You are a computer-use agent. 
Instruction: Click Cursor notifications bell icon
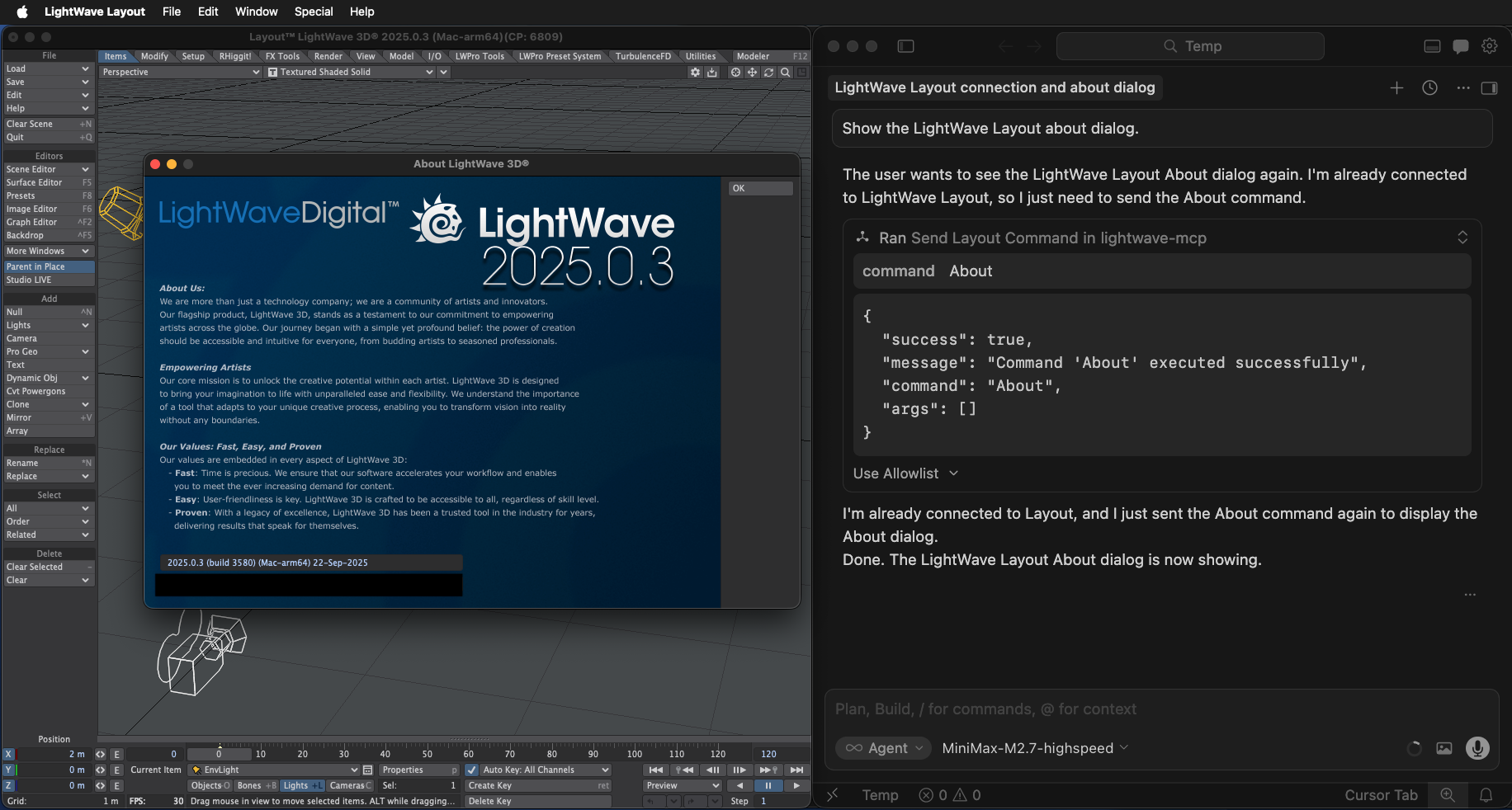1486,795
